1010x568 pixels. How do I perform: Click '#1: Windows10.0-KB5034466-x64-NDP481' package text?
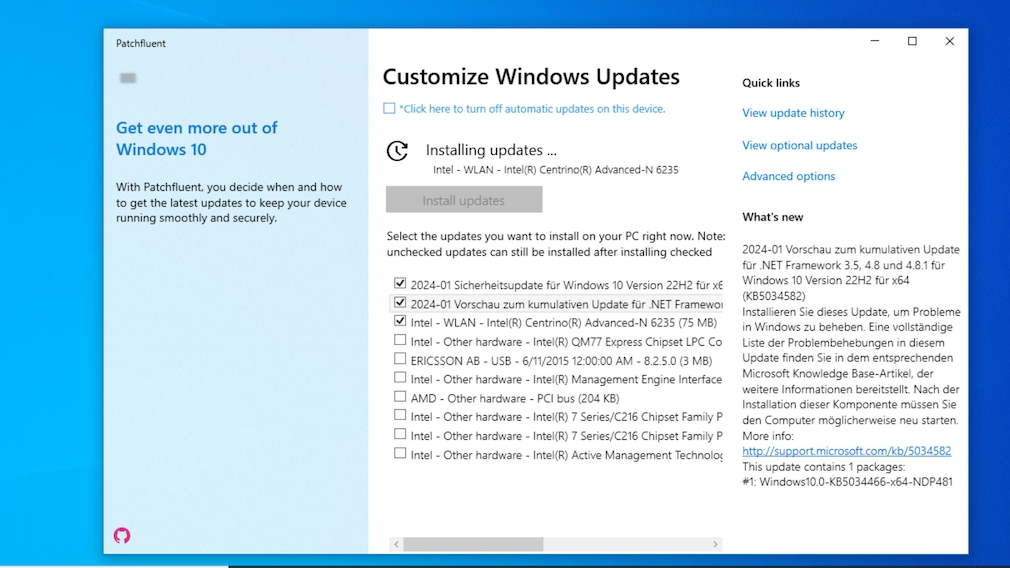point(847,482)
